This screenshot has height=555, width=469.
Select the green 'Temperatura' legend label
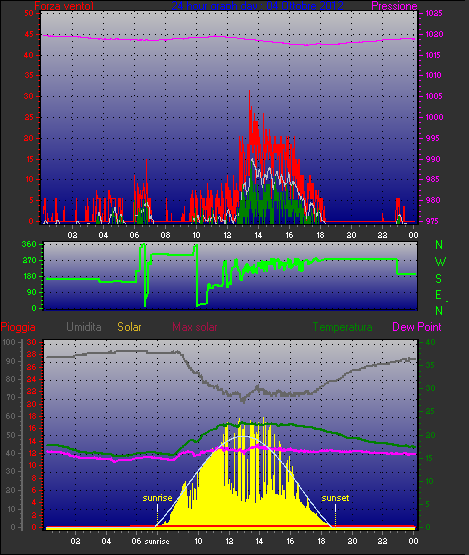coord(342,327)
